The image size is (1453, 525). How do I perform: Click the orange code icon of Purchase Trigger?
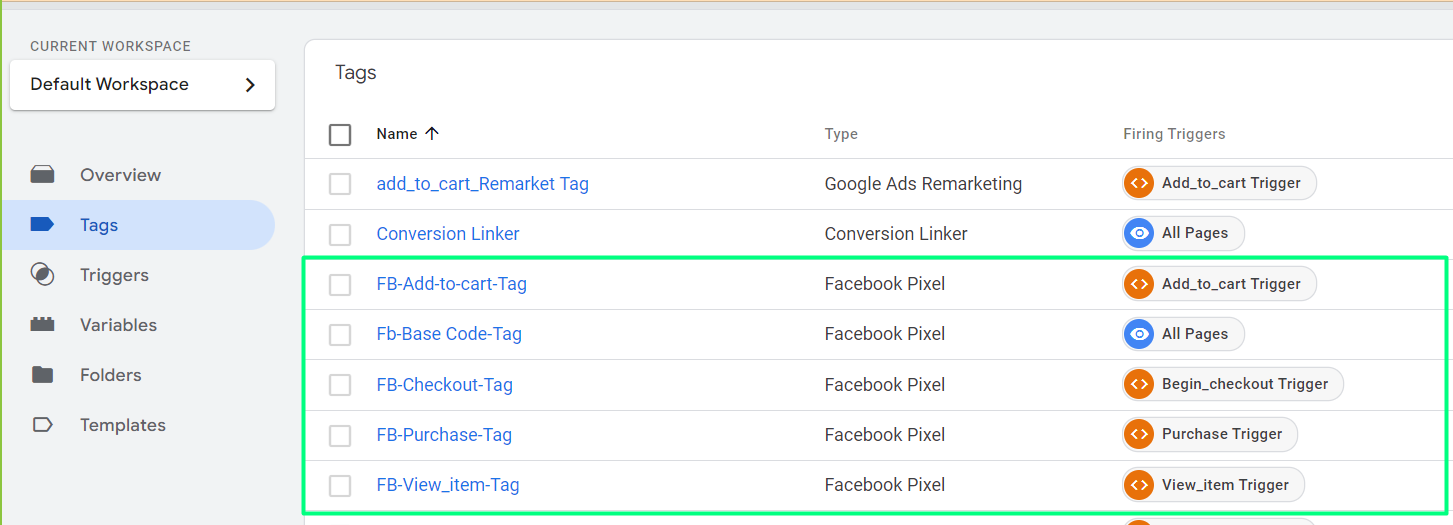point(1138,435)
